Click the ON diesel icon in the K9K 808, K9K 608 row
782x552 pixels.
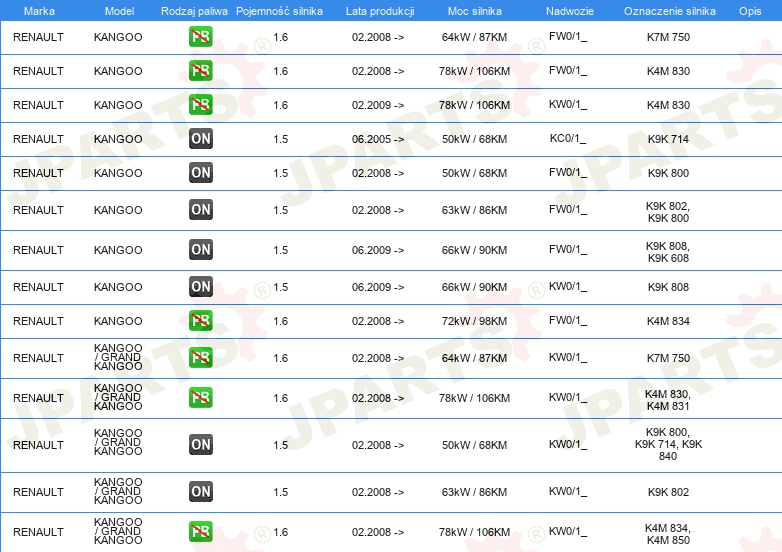tap(200, 249)
